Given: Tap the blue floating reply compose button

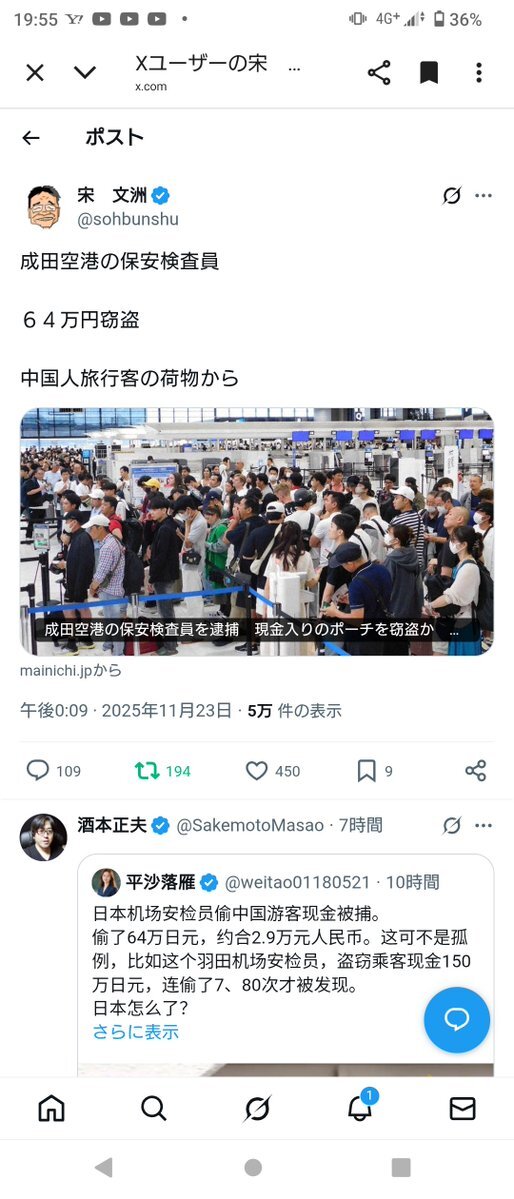Looking at the screenshot, I should pyautogui.click(x=457, y=1020).
